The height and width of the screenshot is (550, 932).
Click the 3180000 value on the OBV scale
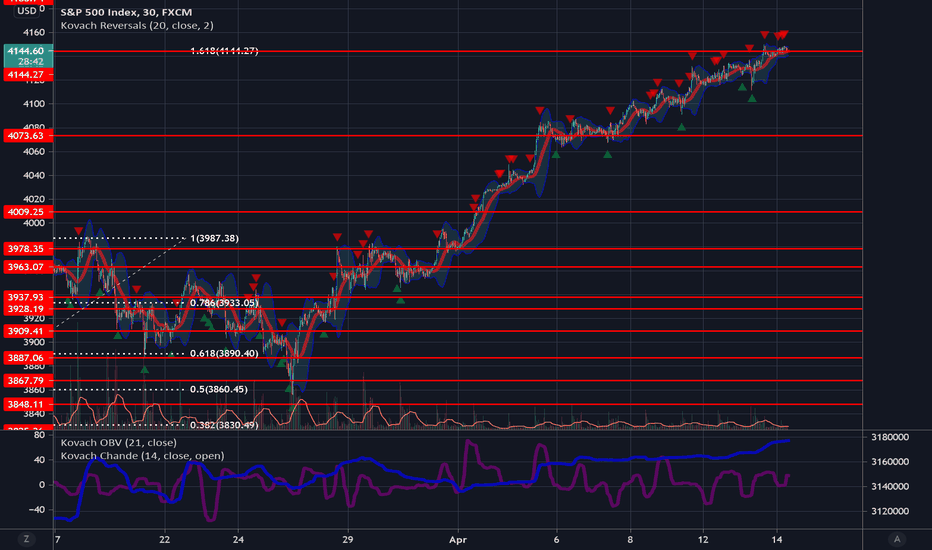point(890,437)
